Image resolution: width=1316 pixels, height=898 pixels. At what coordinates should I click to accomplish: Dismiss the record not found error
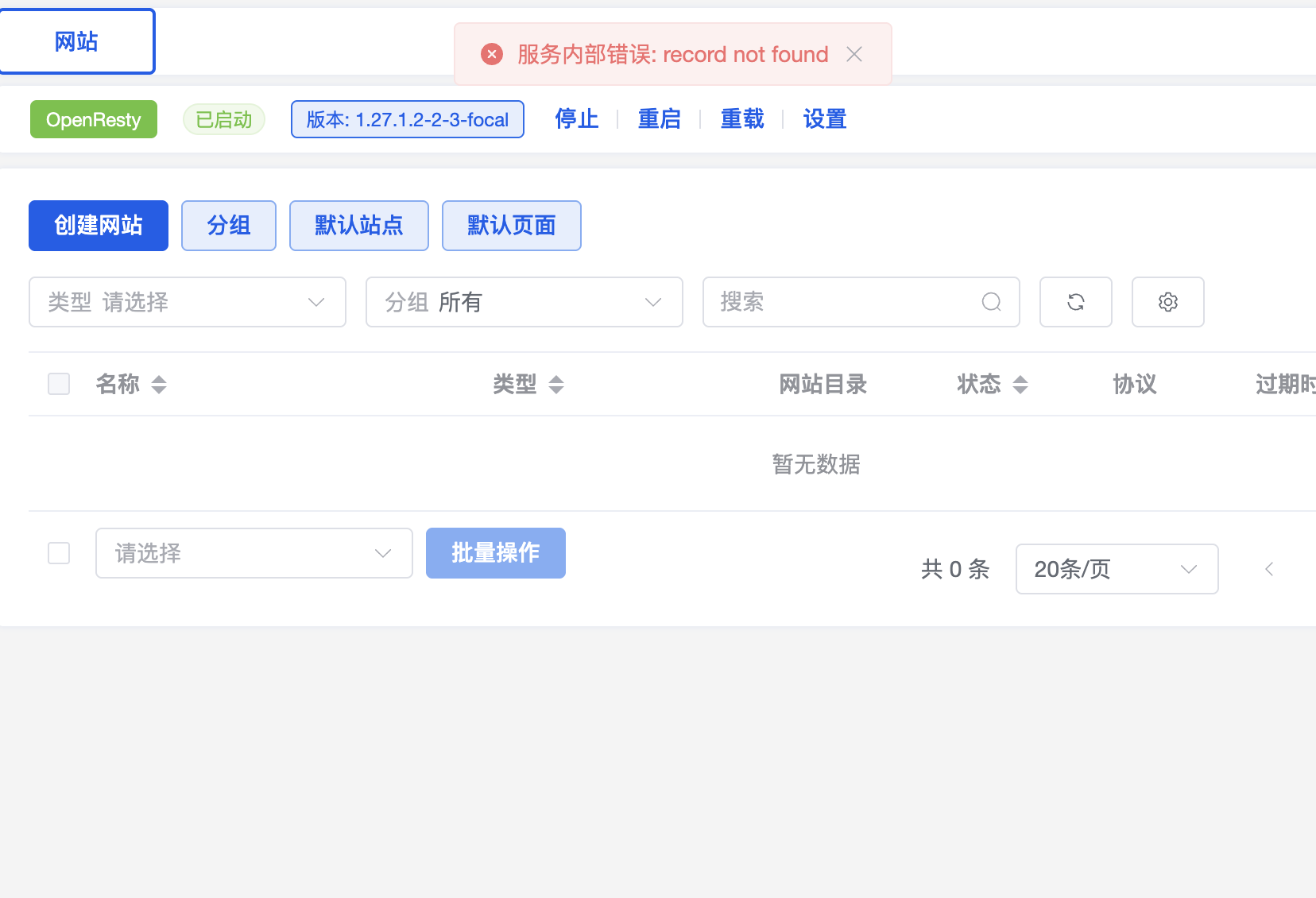[x=854, y=54]
